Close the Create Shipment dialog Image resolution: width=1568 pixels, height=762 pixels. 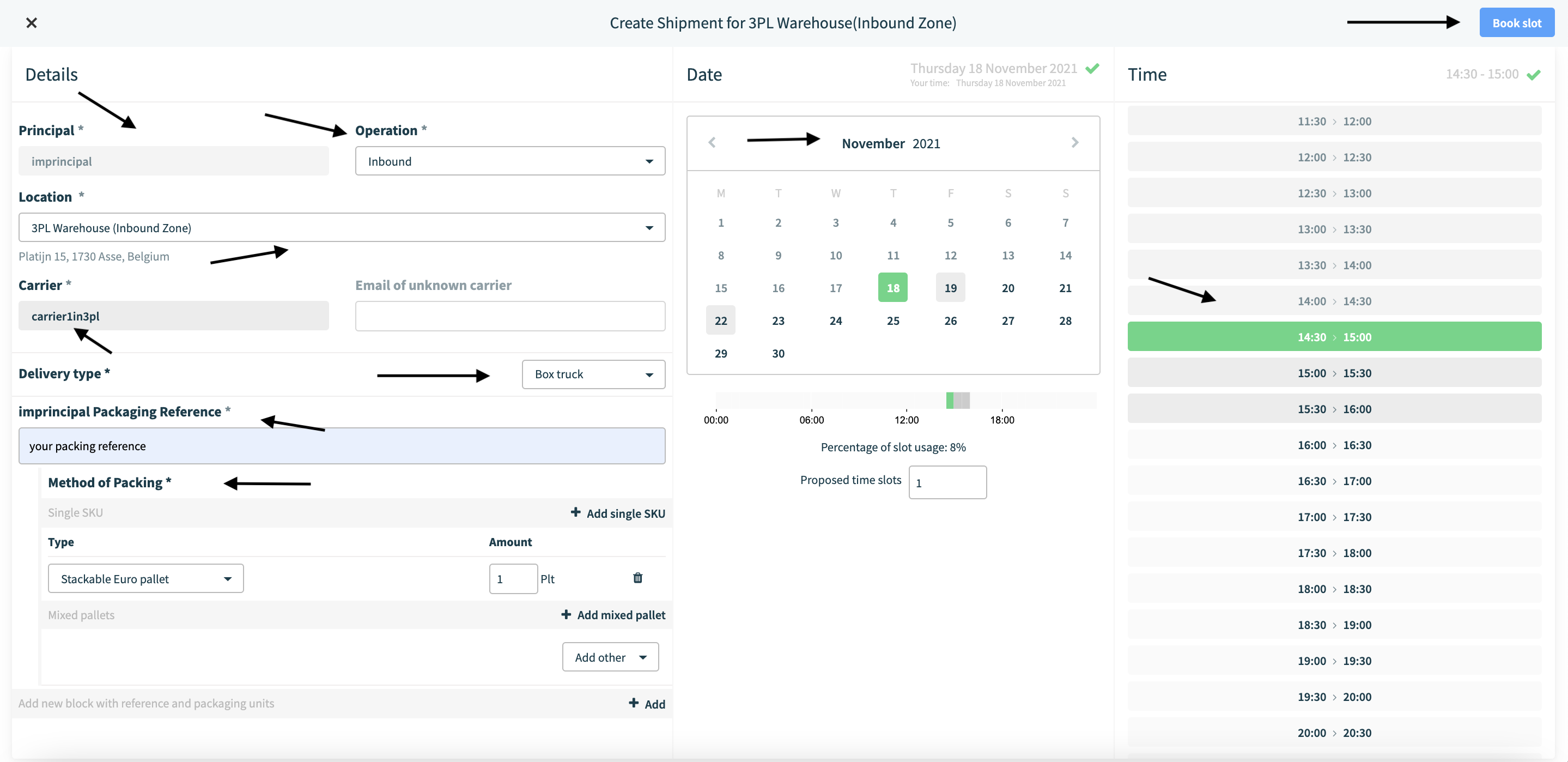pyautogui.click(x=32, y=22)
